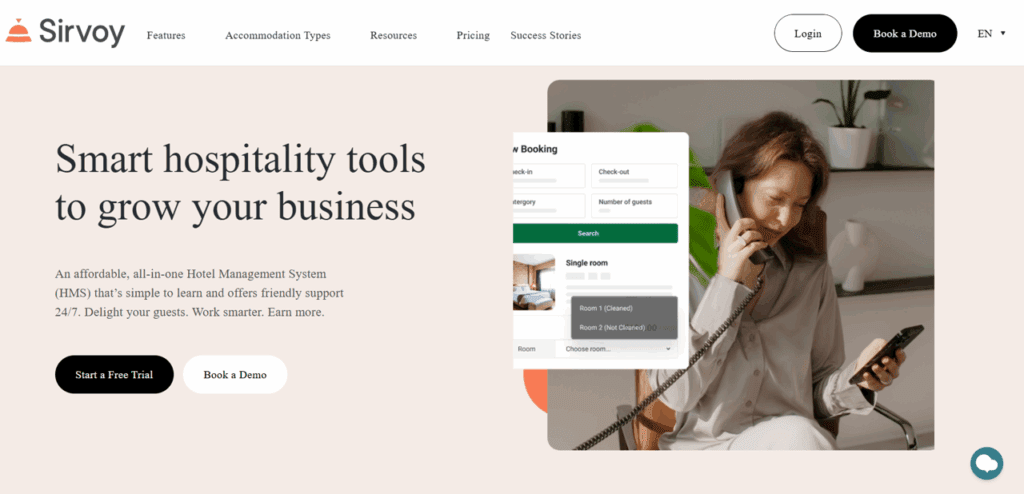Open the live chat bubble icon
1024x494 pixels.
coord(986,463)
